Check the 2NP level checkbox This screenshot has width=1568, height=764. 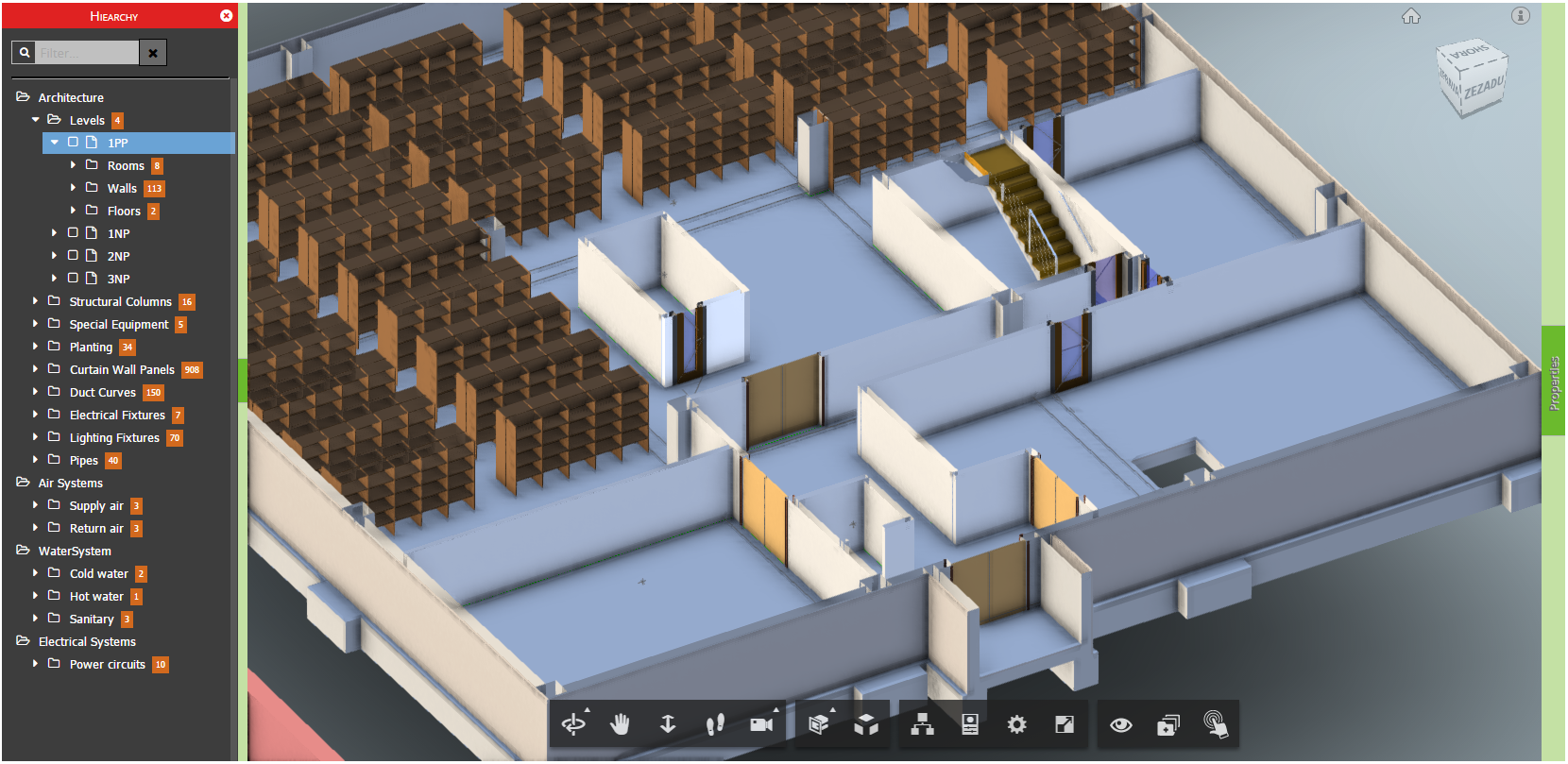click(73, 256)
